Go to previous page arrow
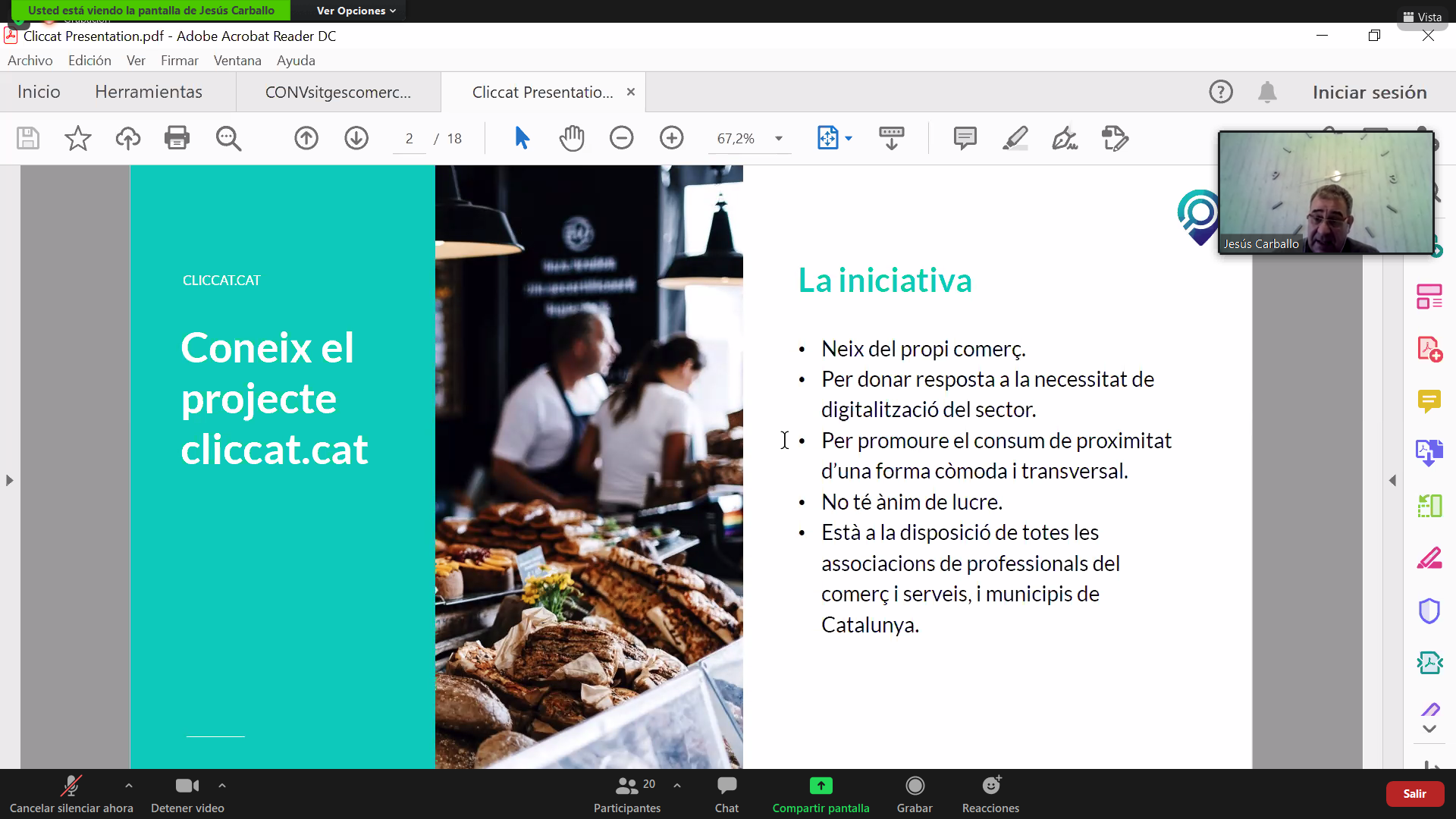The image size is (1456, 819). click(x=306, y=138)
